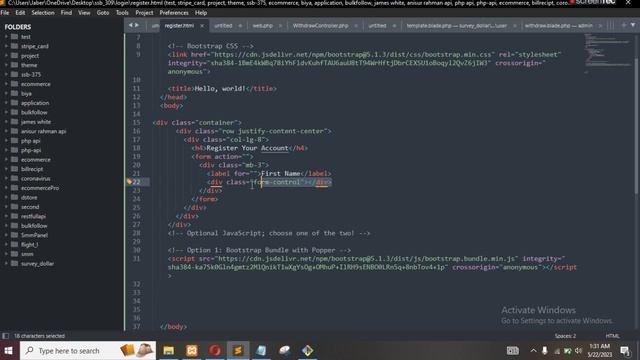640x360 pixels.
Task: Switch to the WithdrawController.php tab
Action: (x=320, y=26)
